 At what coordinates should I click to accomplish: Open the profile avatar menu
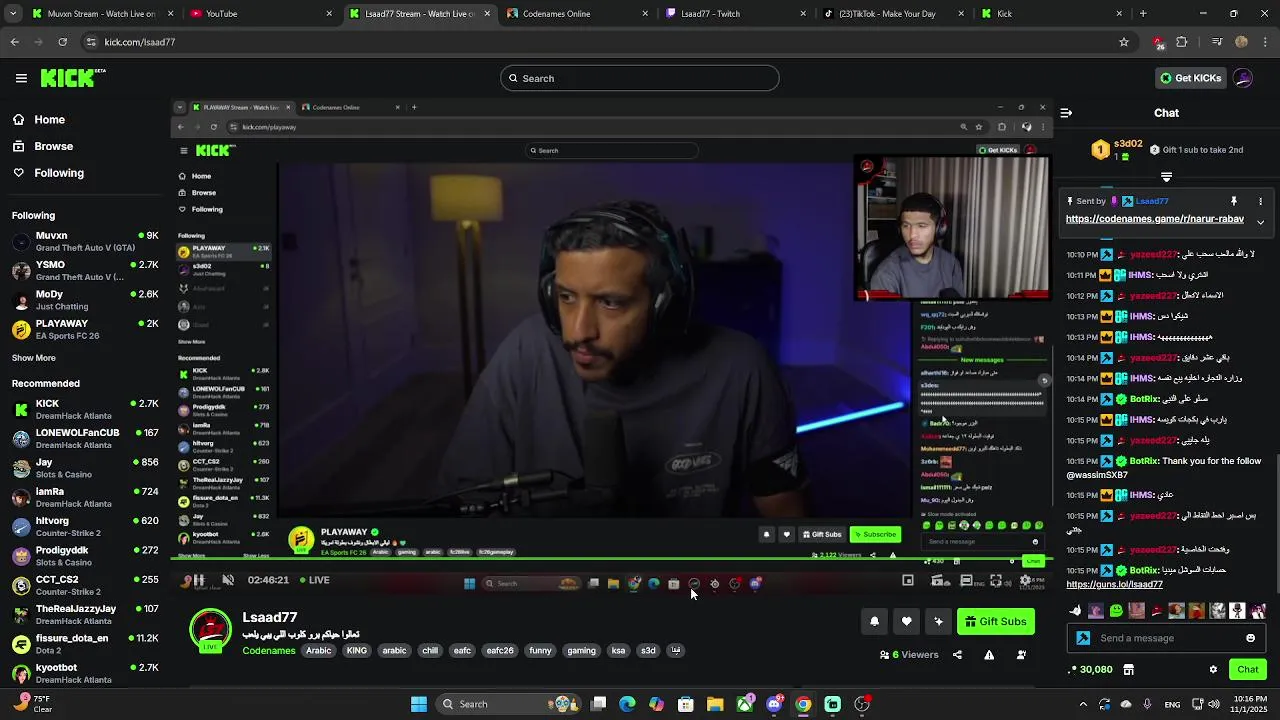pyautogui.click(x=1243, y=78)
